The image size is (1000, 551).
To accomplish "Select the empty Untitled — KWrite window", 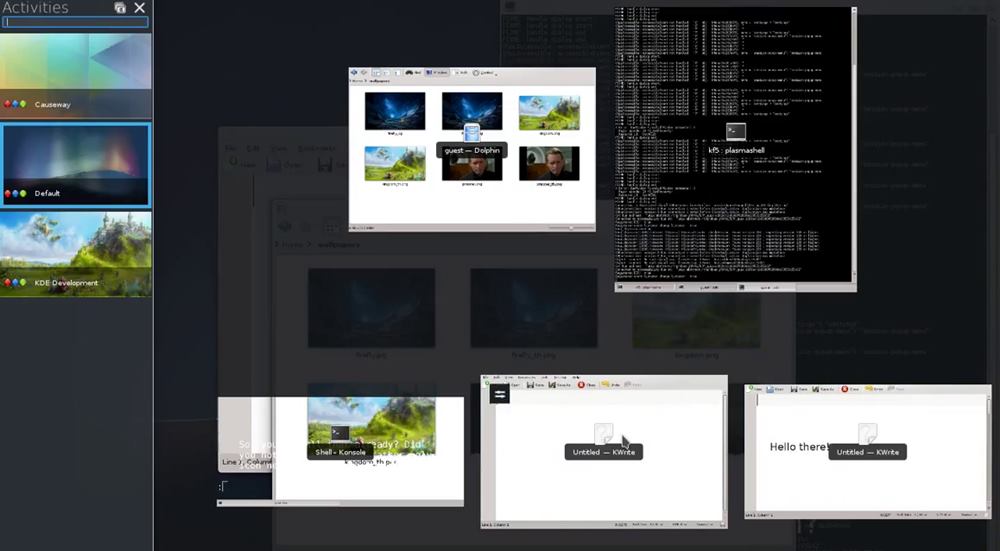I will coord(603,452).
